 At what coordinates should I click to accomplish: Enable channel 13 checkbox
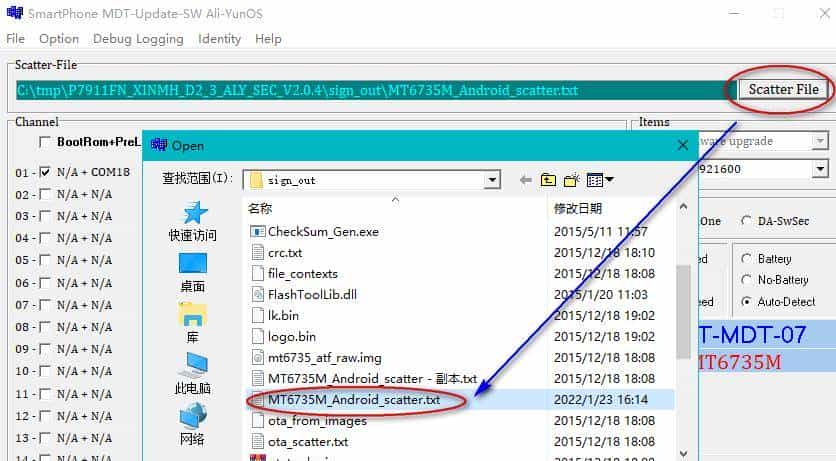pos(45,438)
